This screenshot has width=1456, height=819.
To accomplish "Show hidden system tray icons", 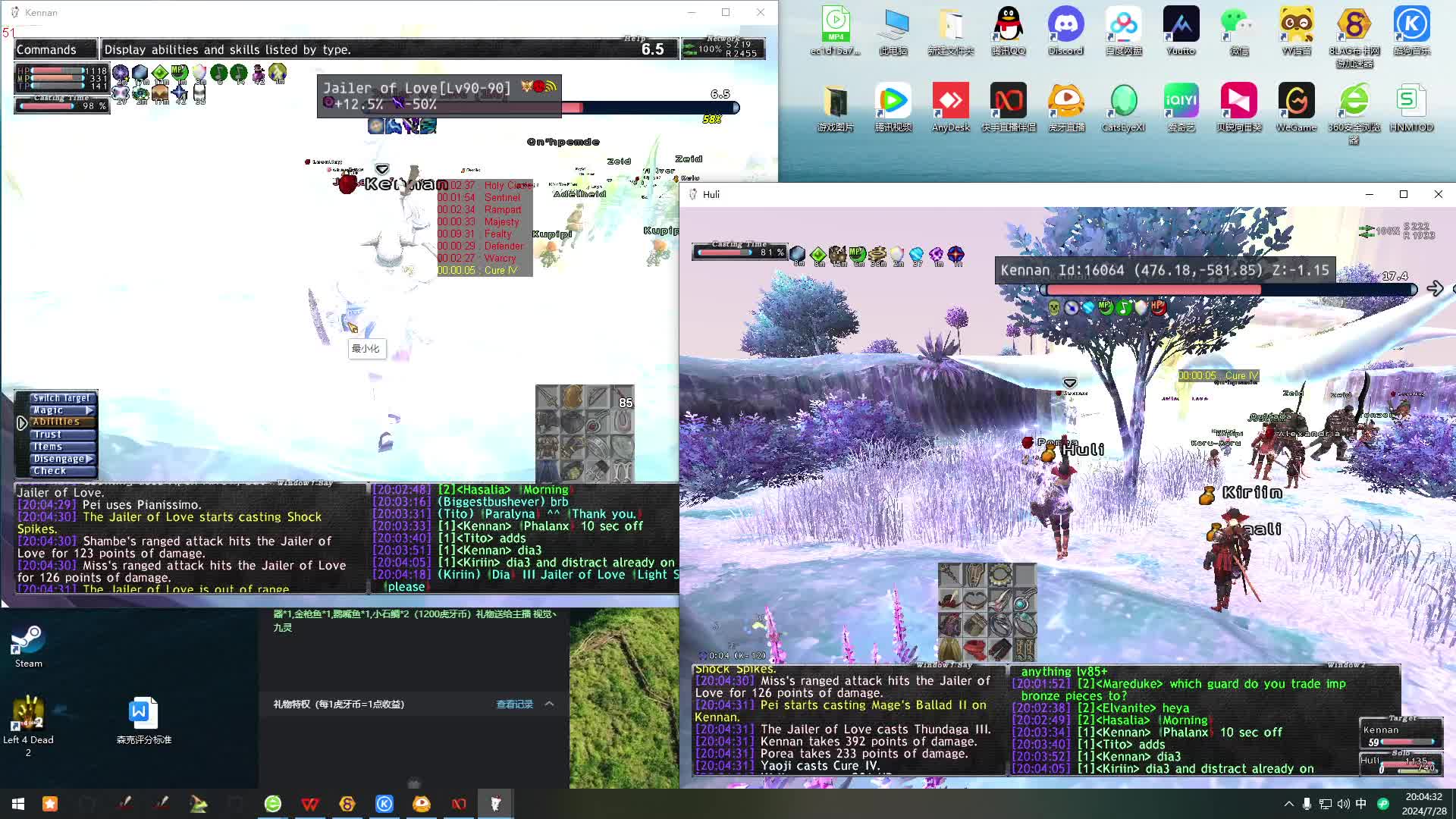I will [1288, 804].
